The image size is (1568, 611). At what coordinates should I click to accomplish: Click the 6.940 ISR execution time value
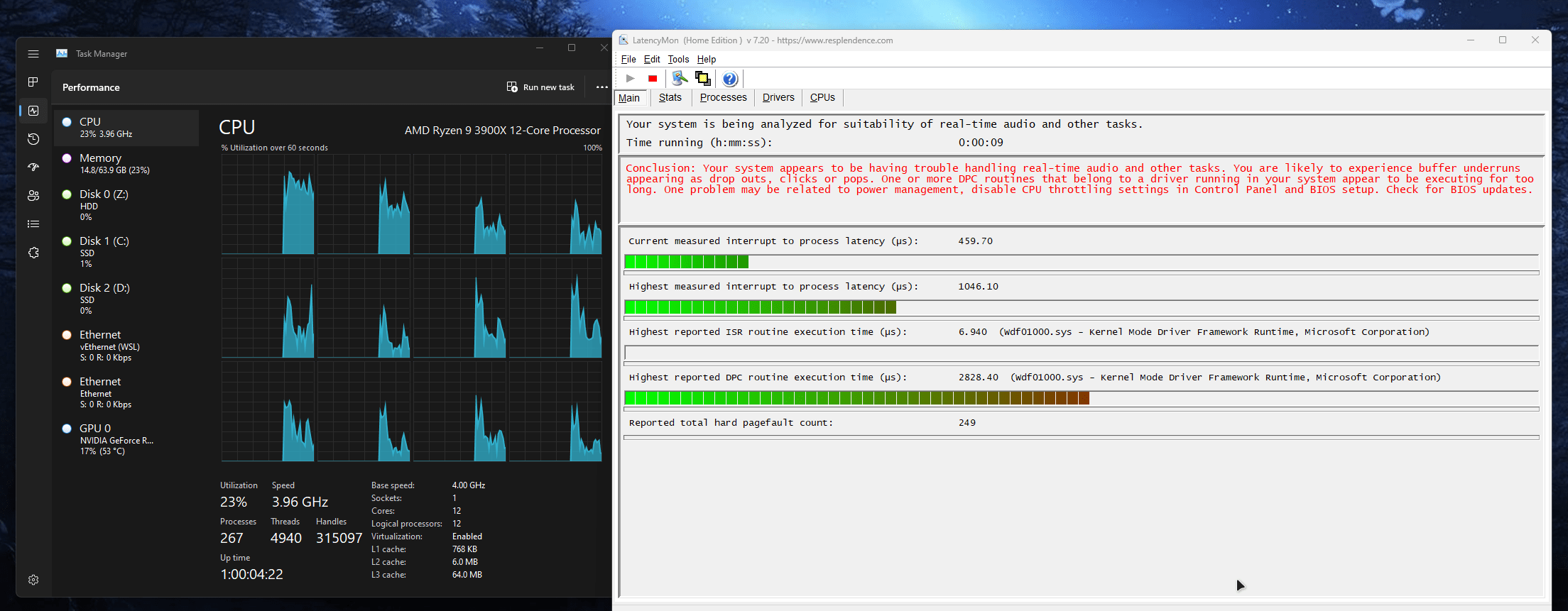click(x=973, y=332)
